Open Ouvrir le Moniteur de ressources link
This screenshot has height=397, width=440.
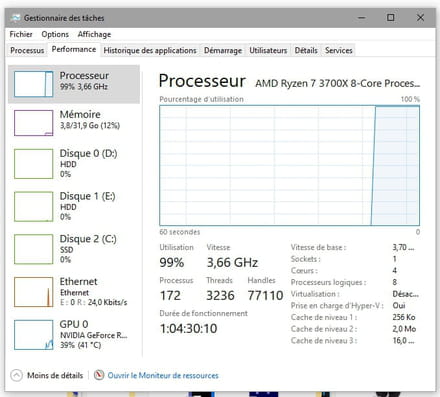(163, 375)
